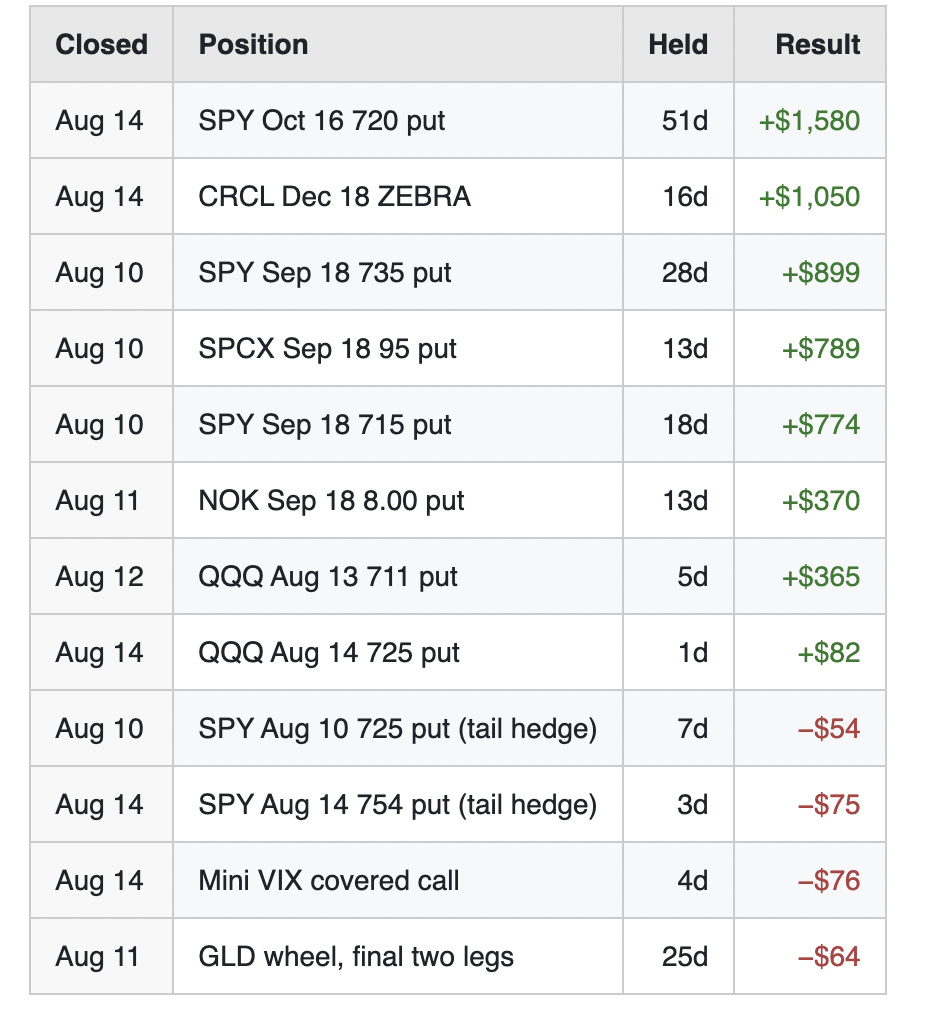Select the "–$75" loss value

(x=829, y=804)
